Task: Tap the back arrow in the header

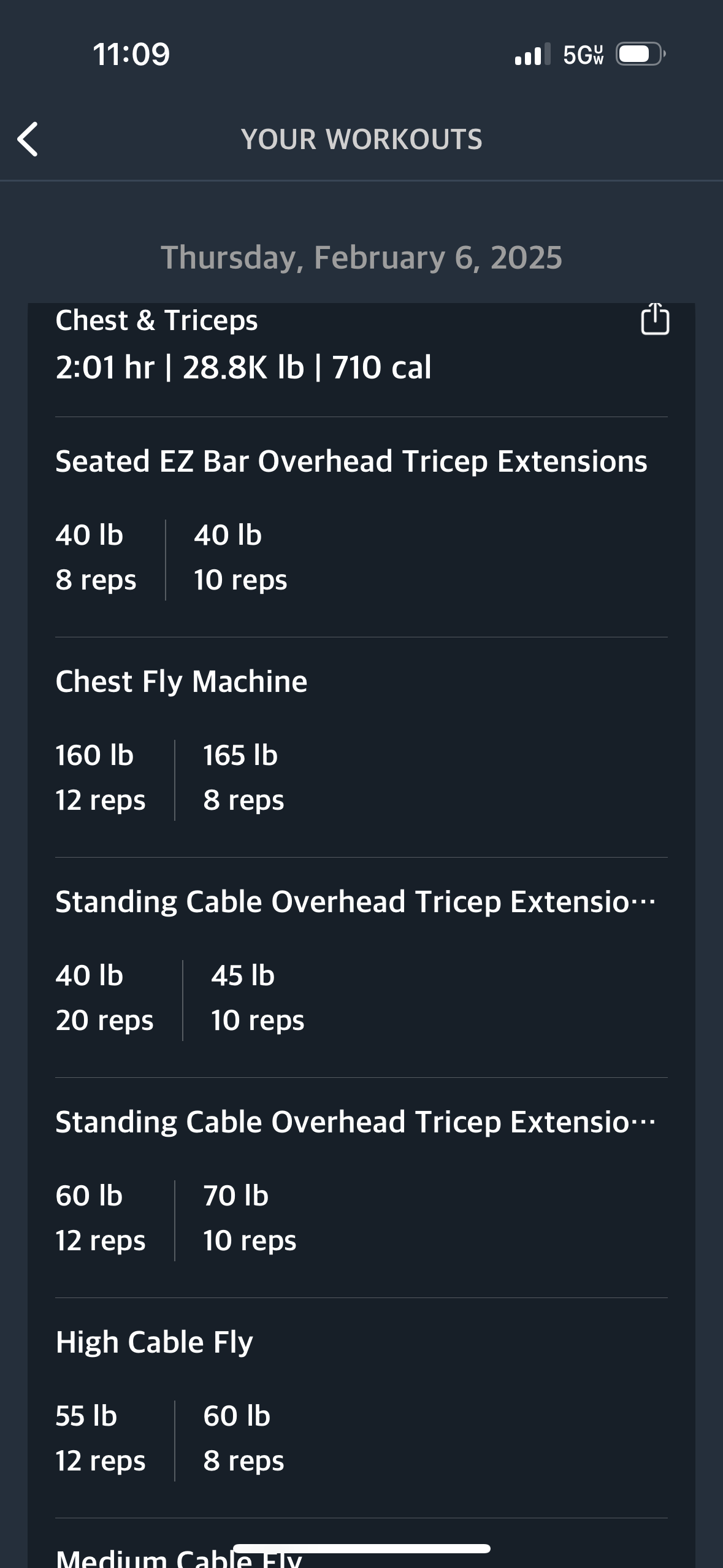Action: [x=28, y=139]
